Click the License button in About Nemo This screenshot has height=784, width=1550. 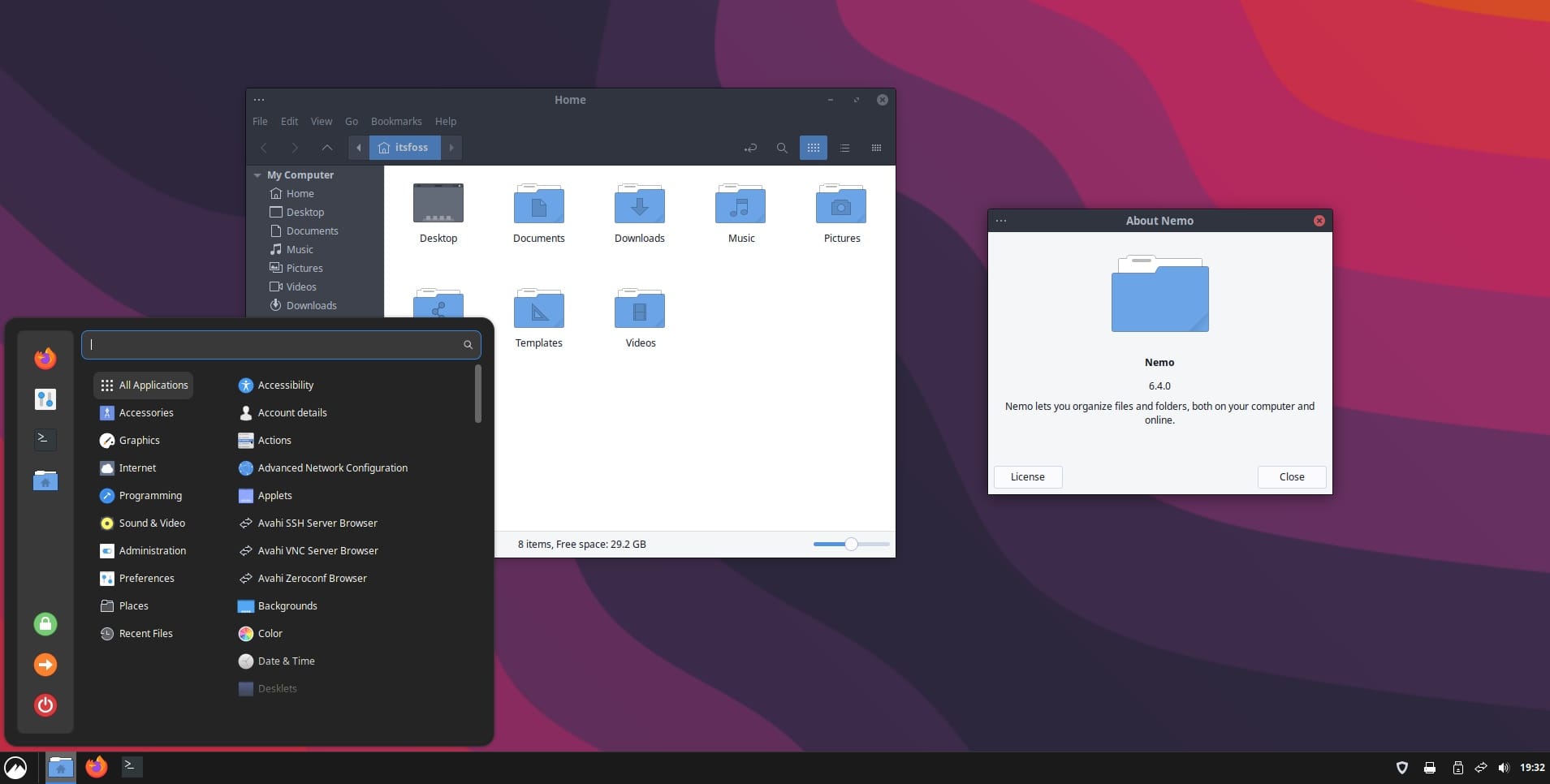point(1027,477)
